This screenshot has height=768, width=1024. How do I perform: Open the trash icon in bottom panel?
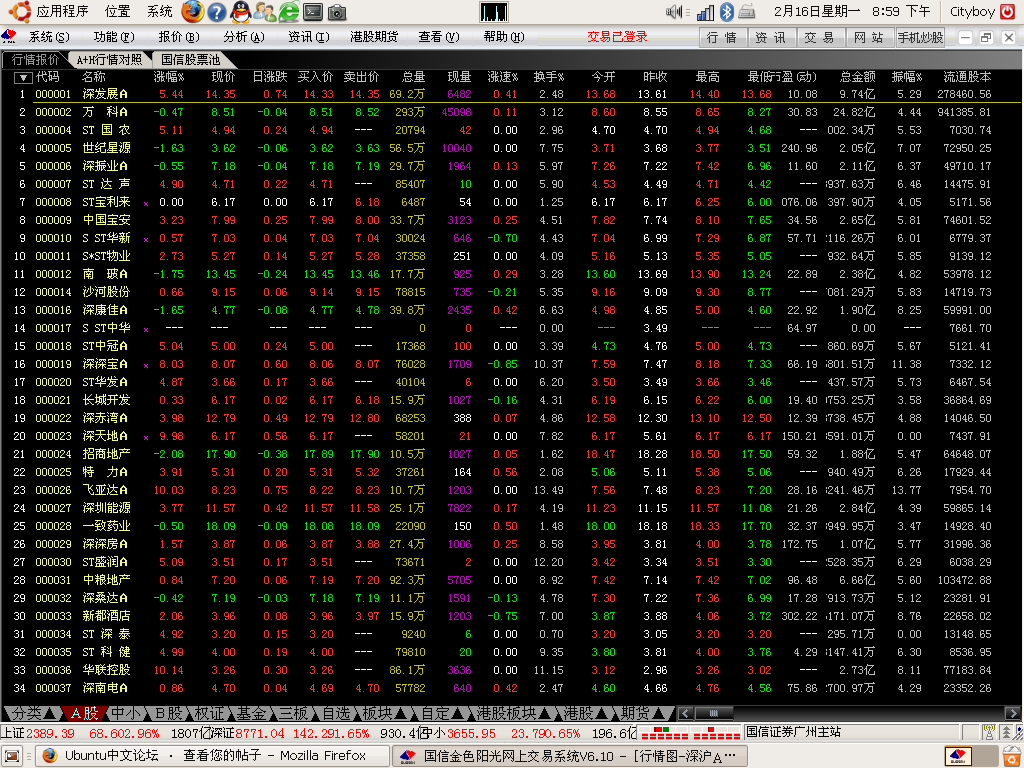pyautogui.click(x=1013, y=756)
